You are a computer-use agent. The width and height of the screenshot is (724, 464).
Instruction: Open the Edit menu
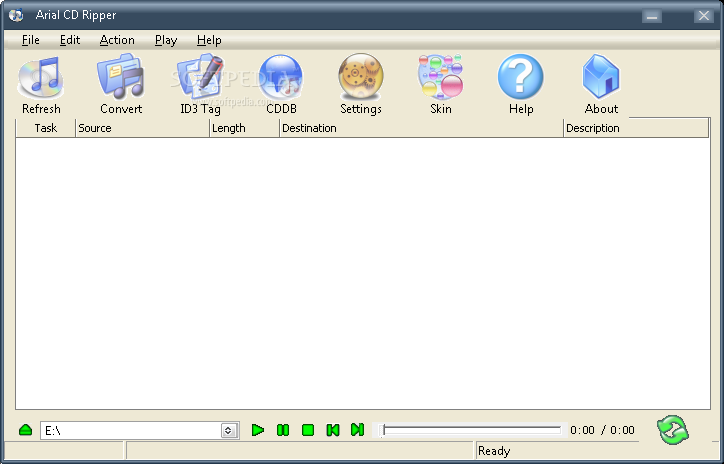click(x=70, y=40)
